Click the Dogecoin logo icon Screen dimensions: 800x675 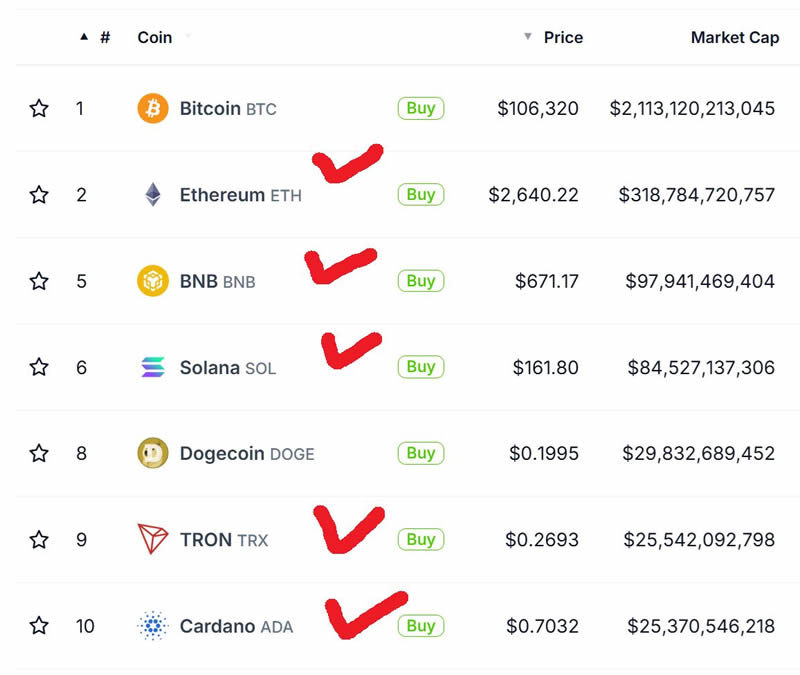click(x=153, y=454)
